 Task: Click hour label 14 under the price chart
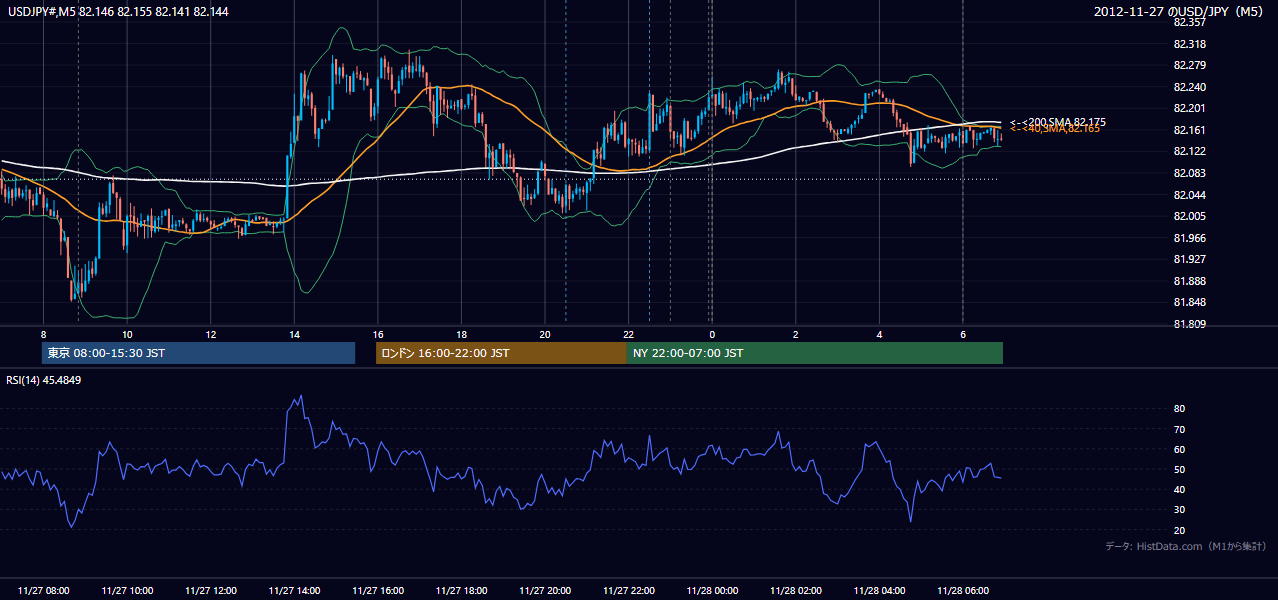click(294, 334)
